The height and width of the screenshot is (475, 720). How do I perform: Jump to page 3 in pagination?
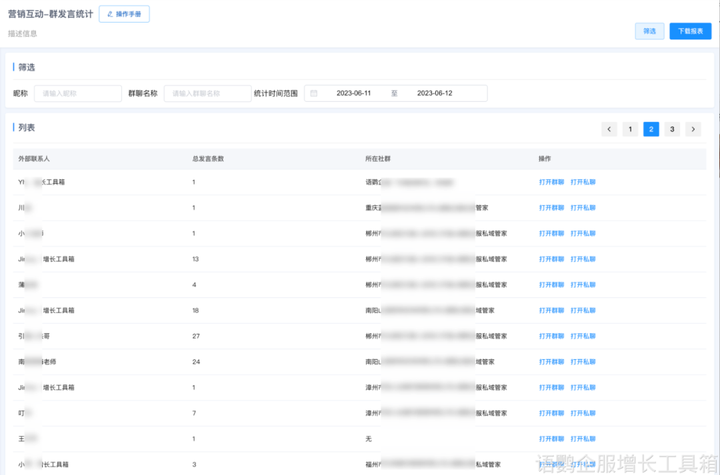pyautogui.click(x=672, y=129)
